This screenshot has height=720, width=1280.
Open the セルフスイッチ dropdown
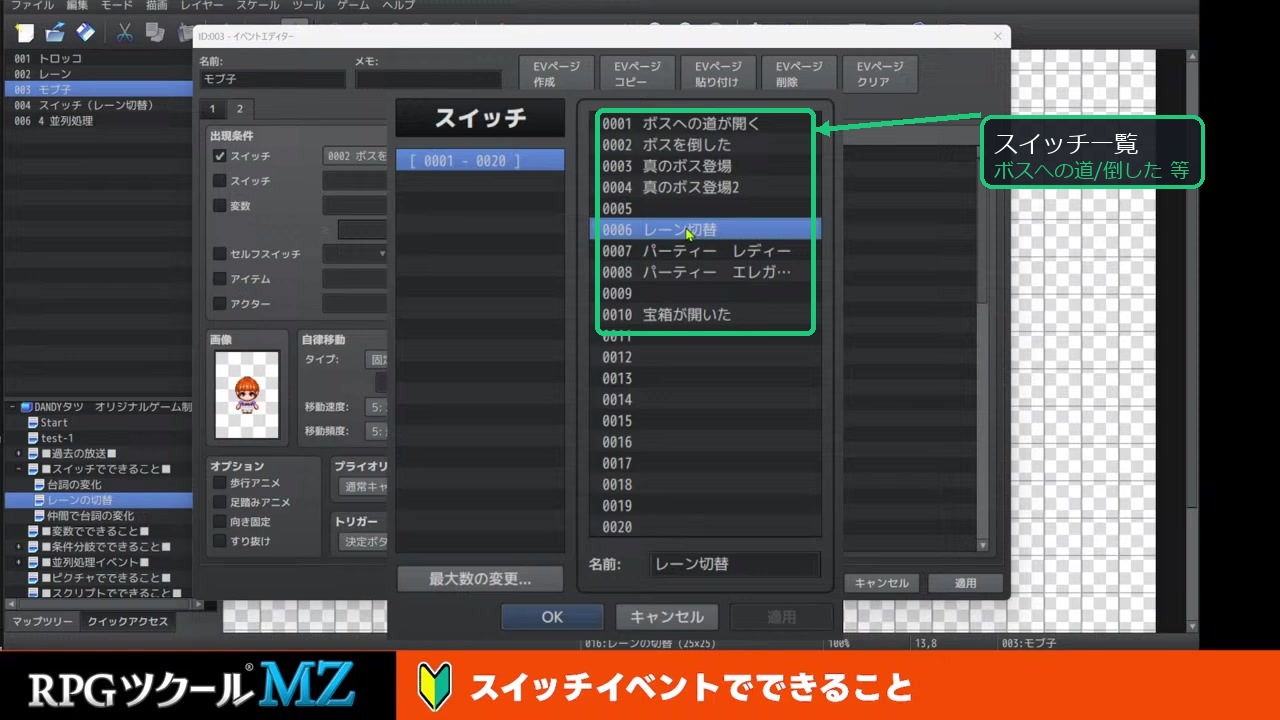pyautogui.click(x=355, y=254)
